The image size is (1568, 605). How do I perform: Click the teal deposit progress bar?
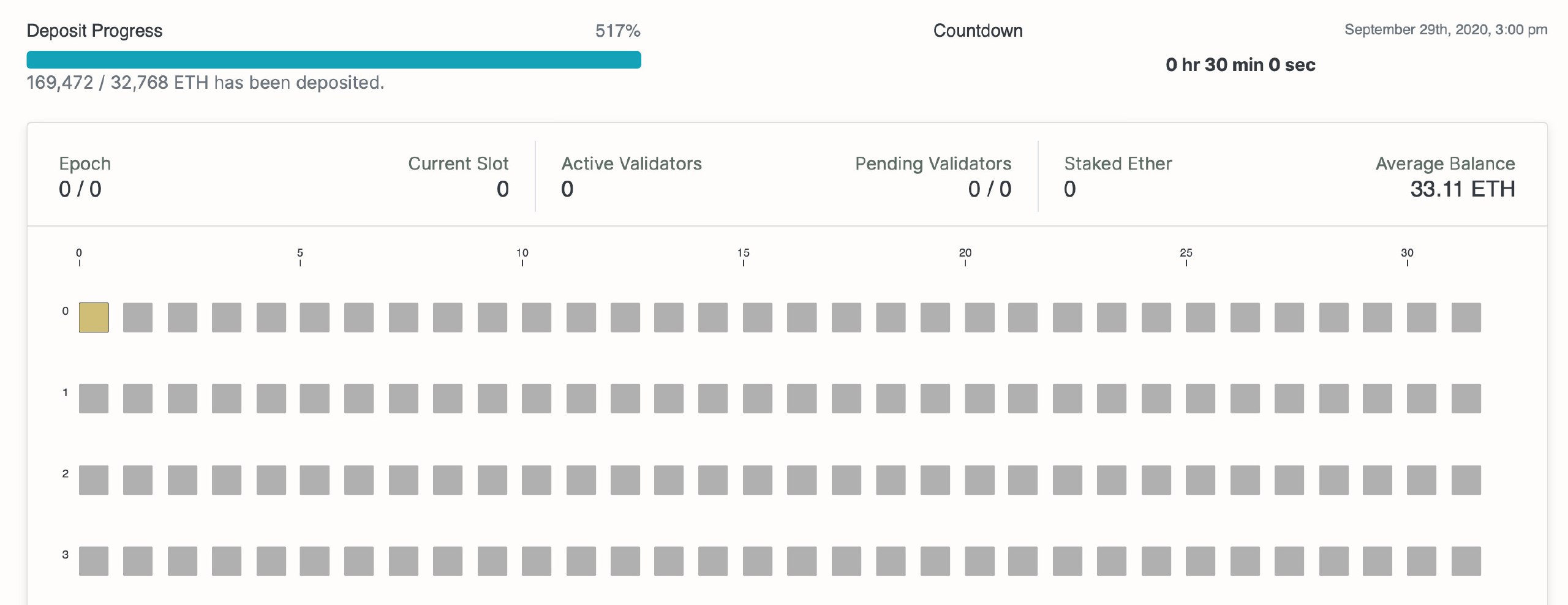click(334, 60)
